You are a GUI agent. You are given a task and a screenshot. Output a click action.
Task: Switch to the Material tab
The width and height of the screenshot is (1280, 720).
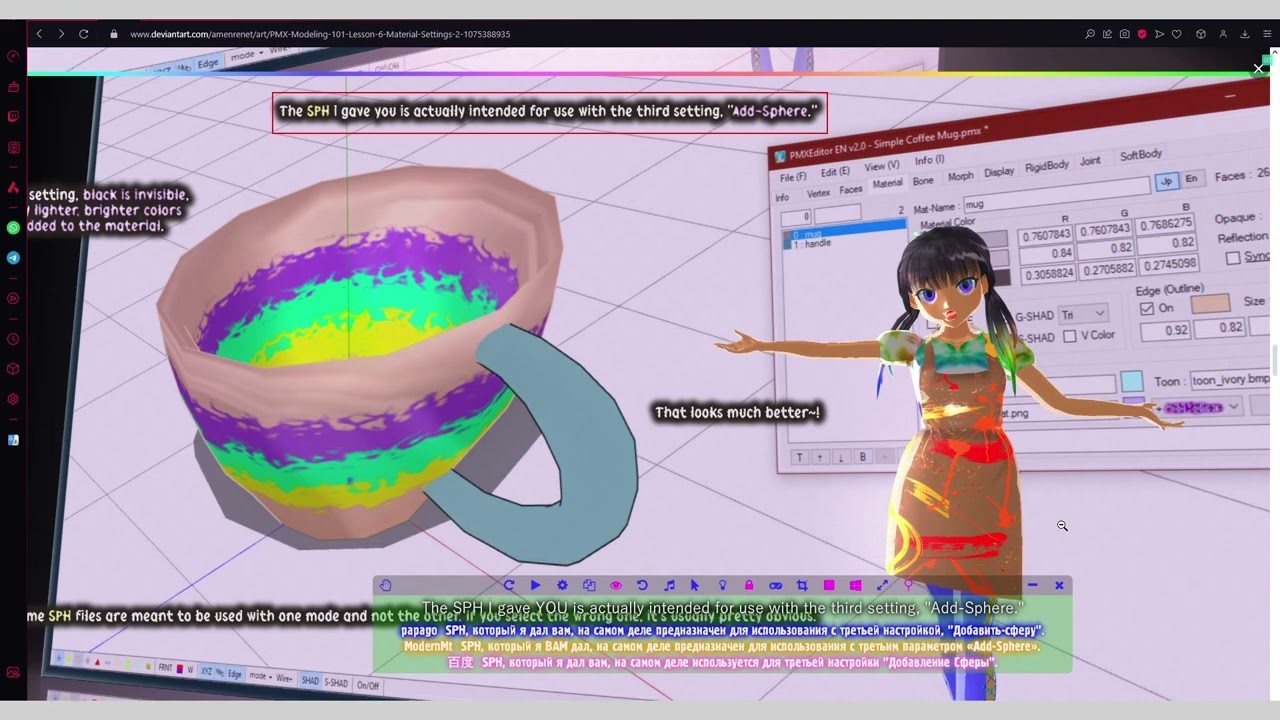(x=887, y=184)
